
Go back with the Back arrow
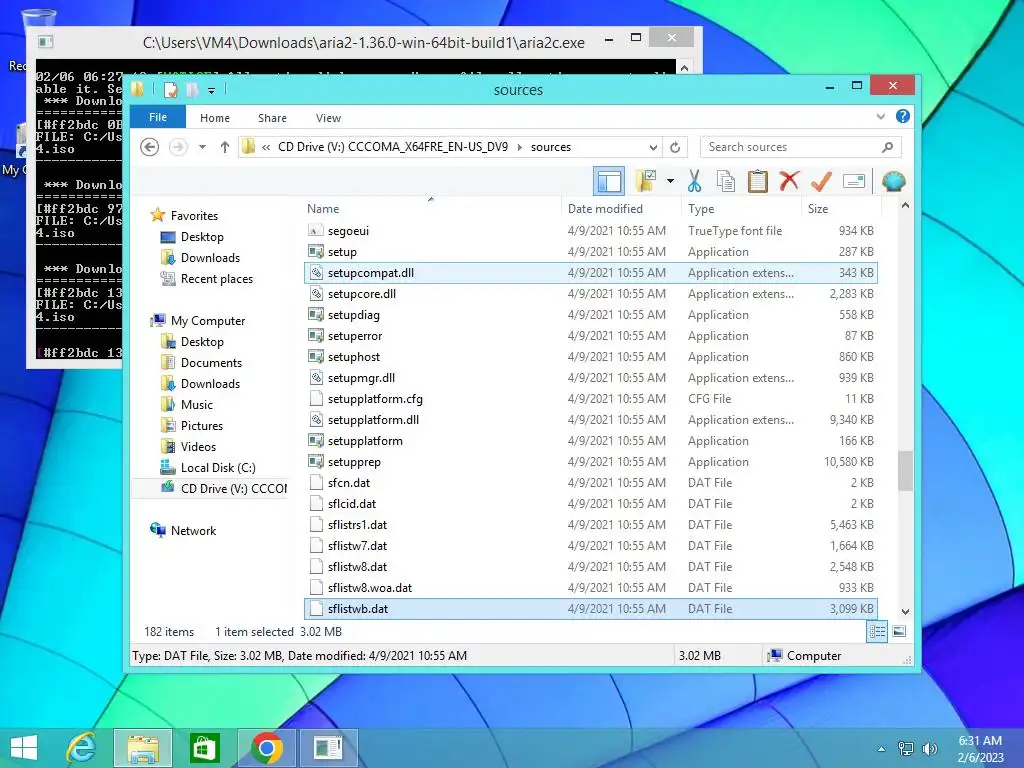point(150,147)
